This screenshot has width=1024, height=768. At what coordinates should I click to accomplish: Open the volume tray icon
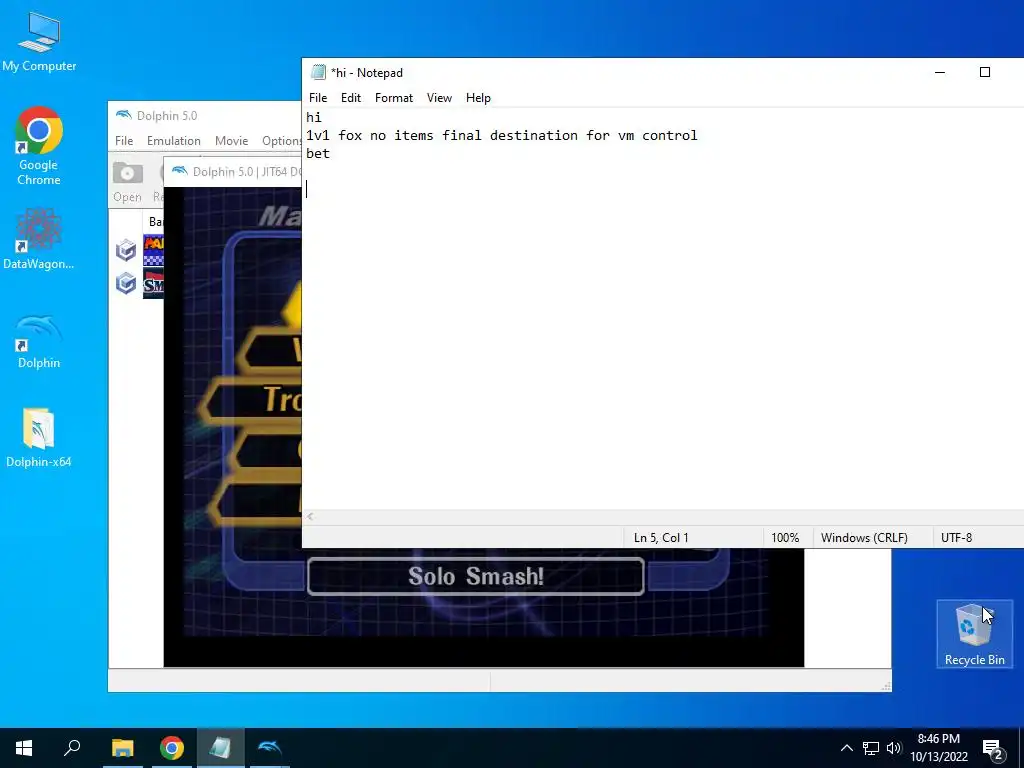[x=894, y=748]
